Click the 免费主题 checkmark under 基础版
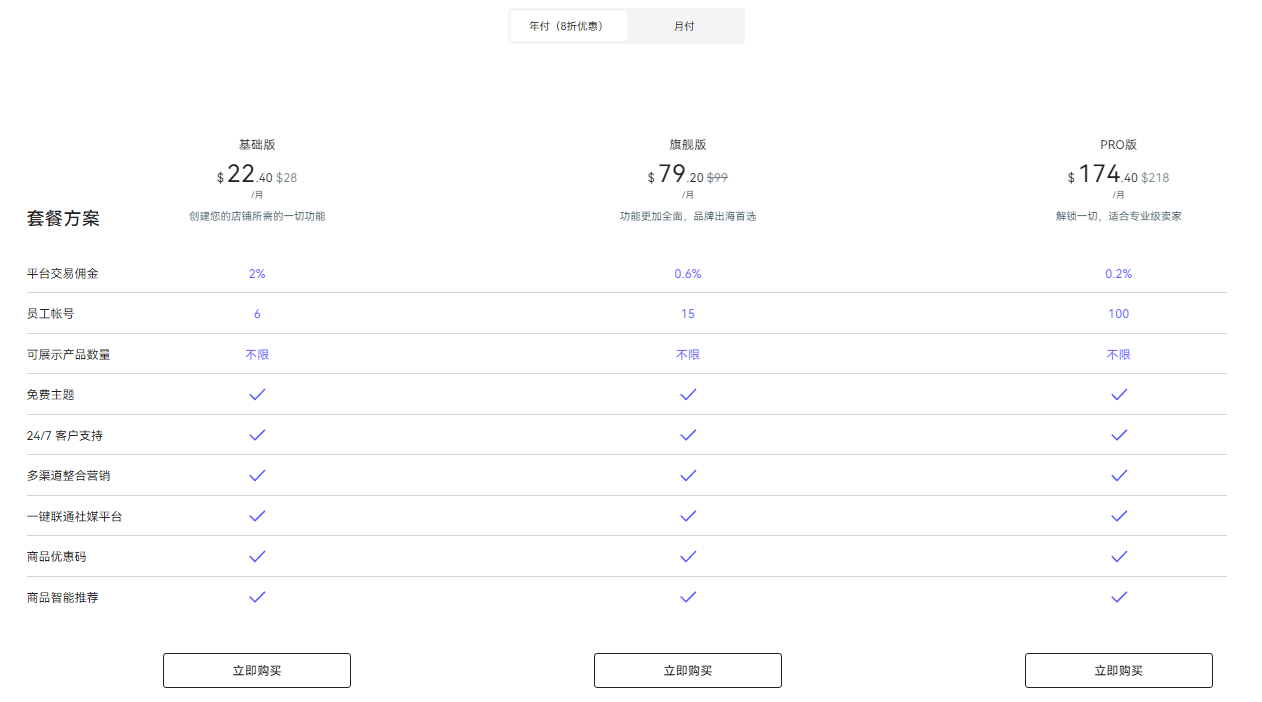 point(257,394)
